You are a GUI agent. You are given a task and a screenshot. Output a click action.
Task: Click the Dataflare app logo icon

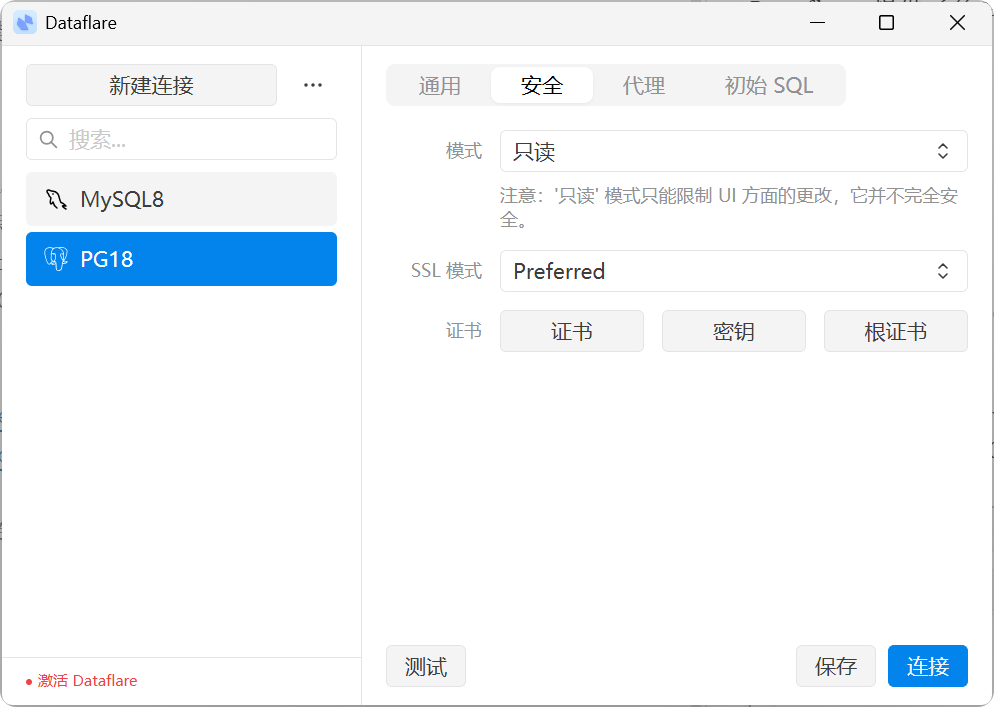pyautogui.click(x=25, y=23)
